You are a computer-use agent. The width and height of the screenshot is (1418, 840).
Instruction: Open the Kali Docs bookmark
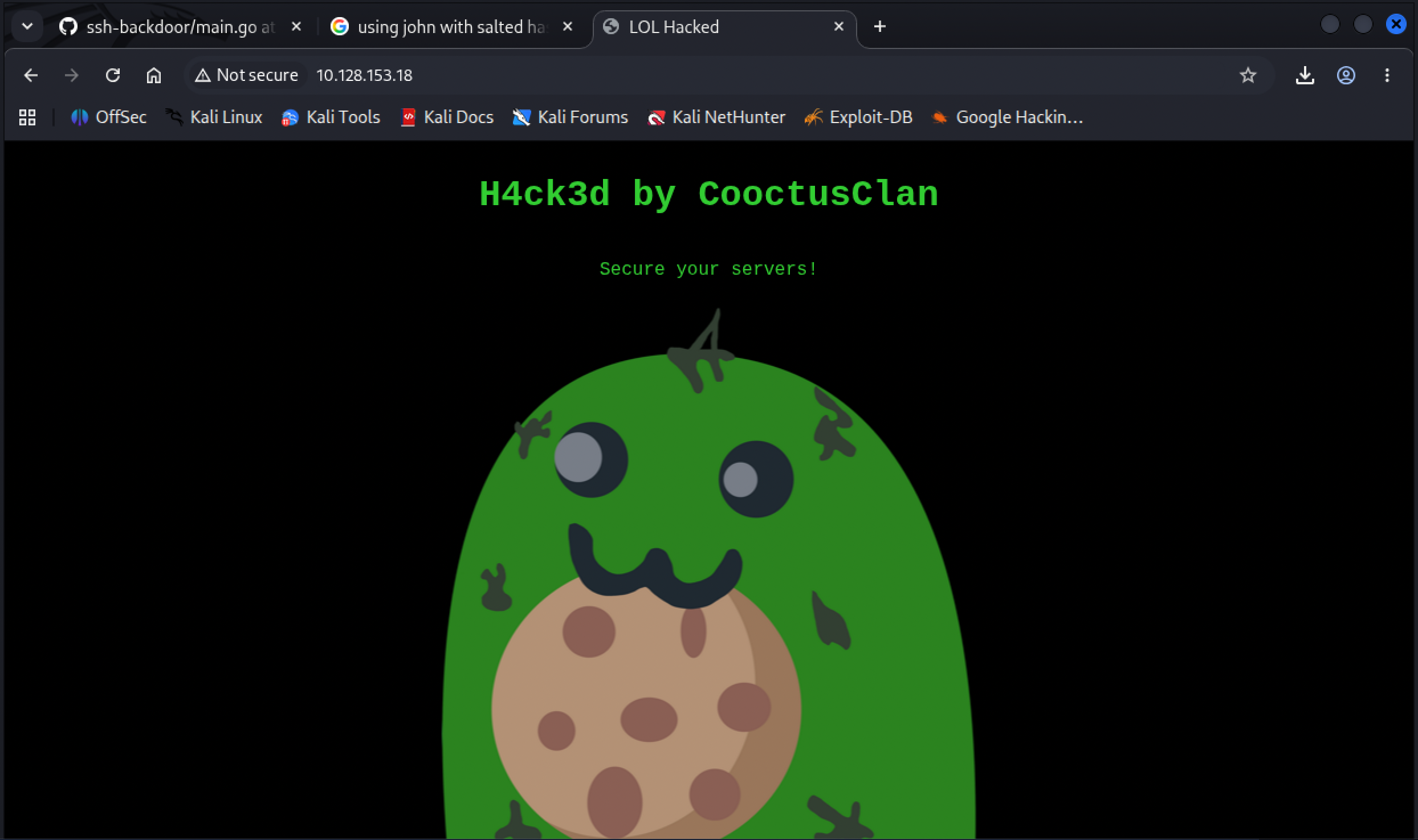click(x=447, y=117)
